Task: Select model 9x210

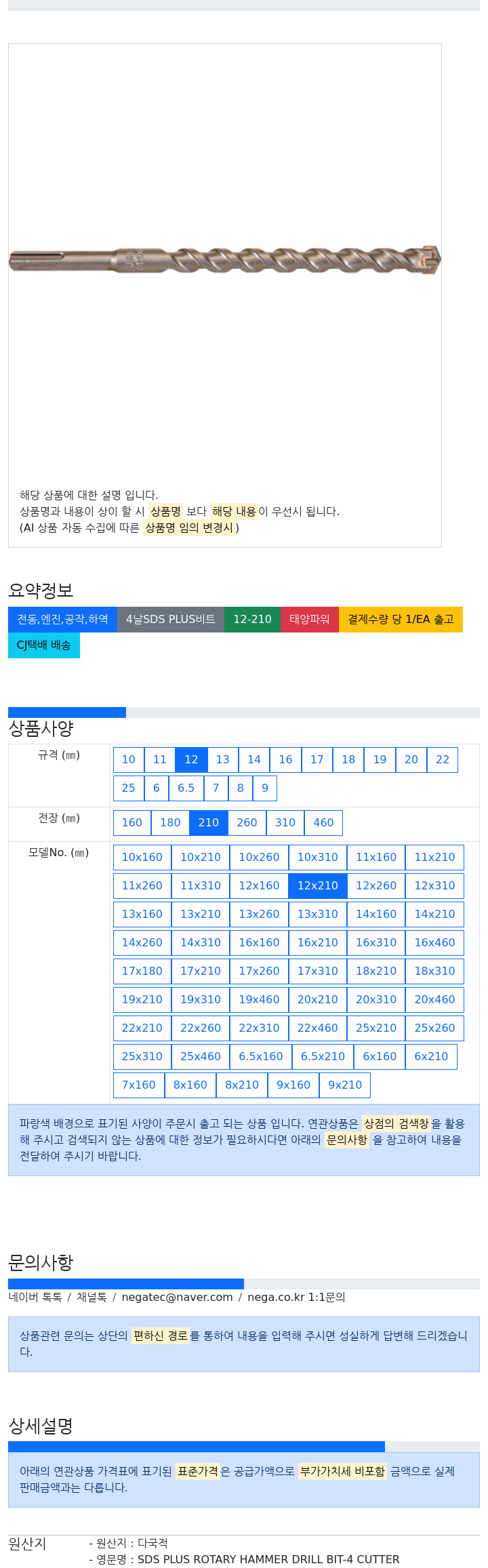Action: coord(345,1085)
